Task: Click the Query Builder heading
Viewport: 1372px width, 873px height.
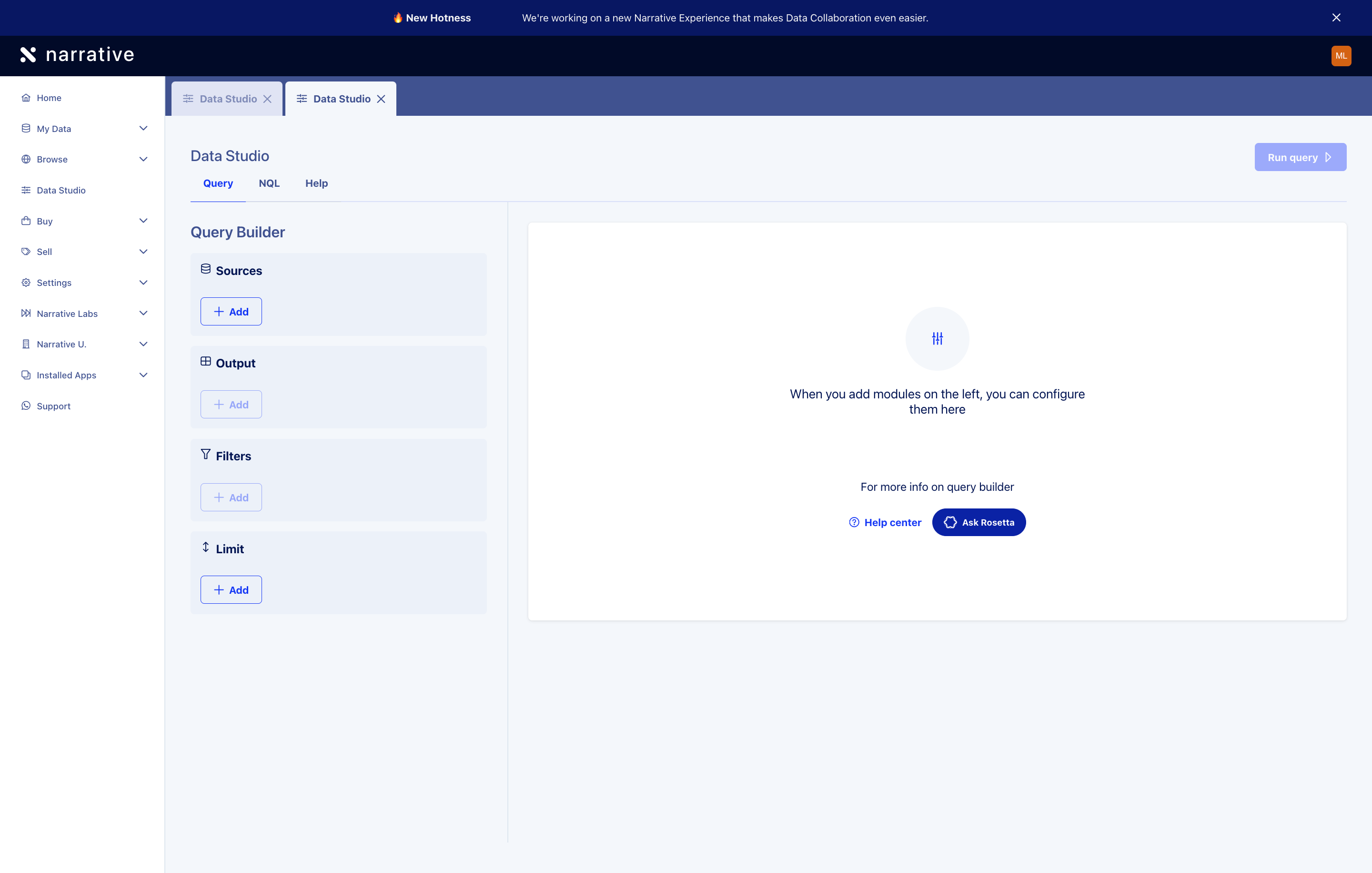Action: [238, 232]
